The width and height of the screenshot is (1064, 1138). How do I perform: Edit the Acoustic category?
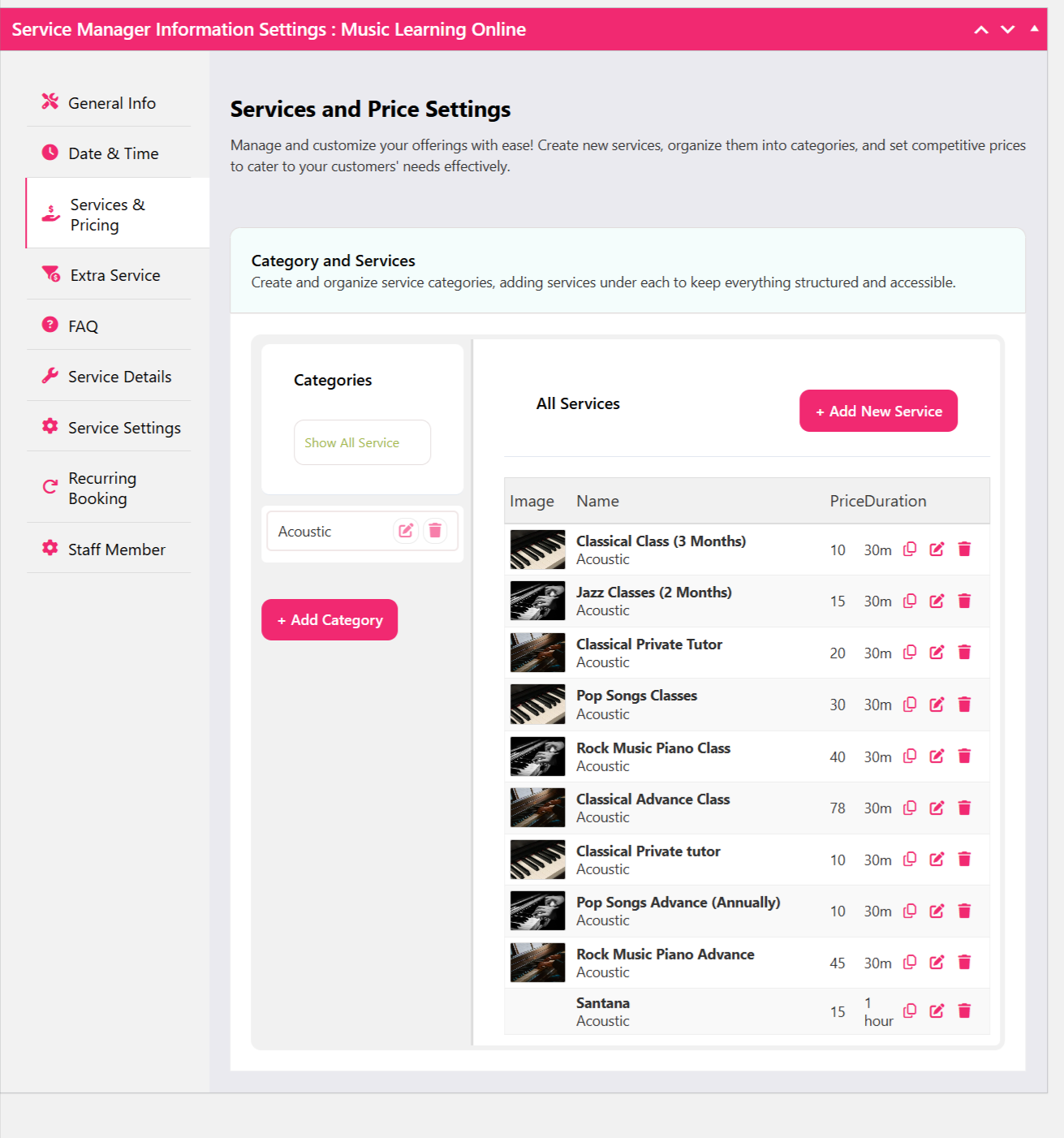pos(406,531)
